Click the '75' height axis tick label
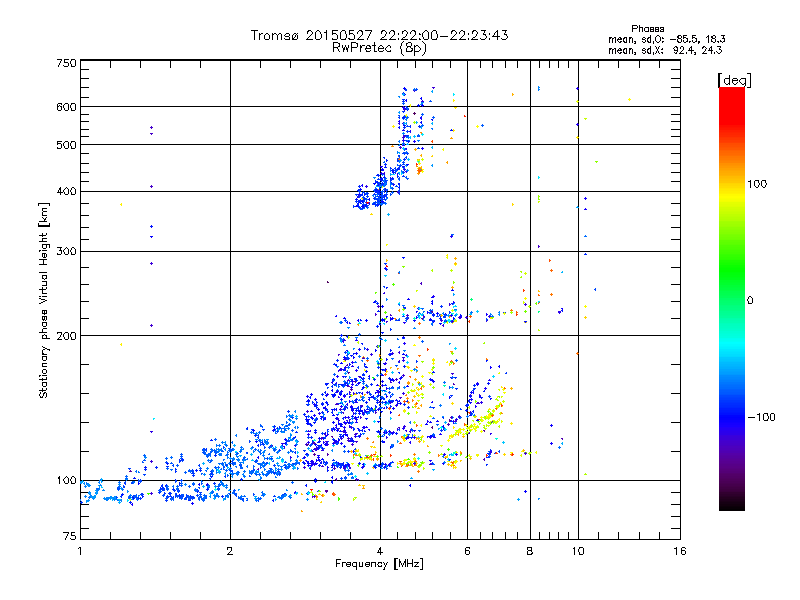 click(x=70, y=536)
